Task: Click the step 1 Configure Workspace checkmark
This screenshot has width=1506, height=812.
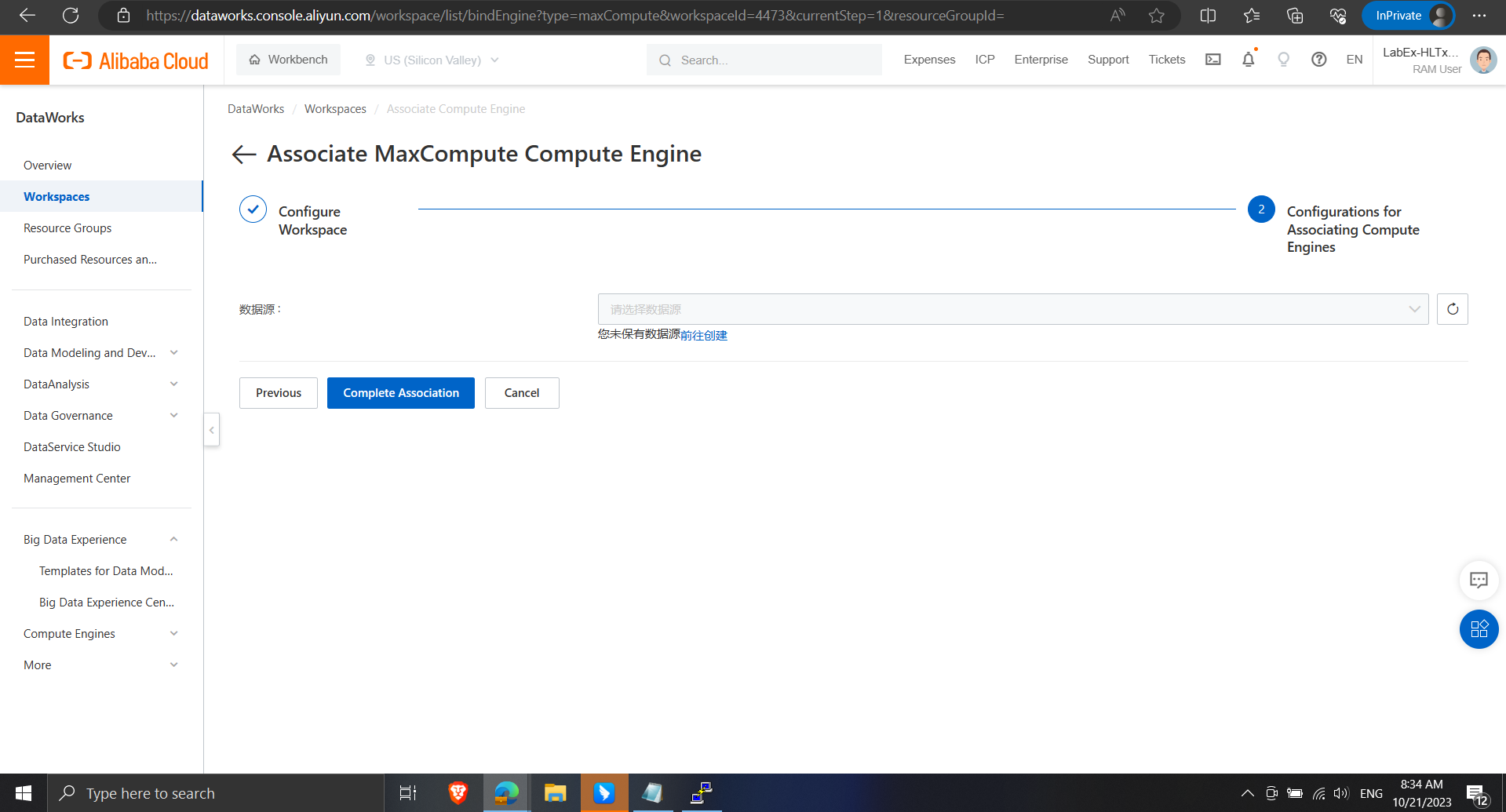Action: tap(252, 209)
